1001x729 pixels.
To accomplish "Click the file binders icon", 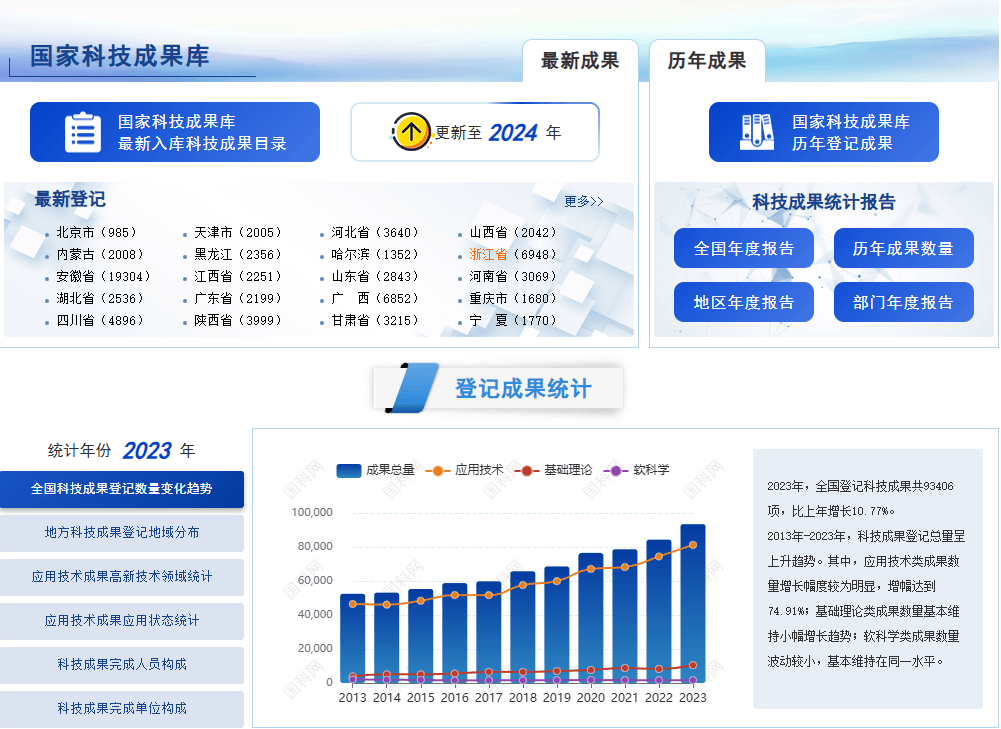I will [757, 132].
